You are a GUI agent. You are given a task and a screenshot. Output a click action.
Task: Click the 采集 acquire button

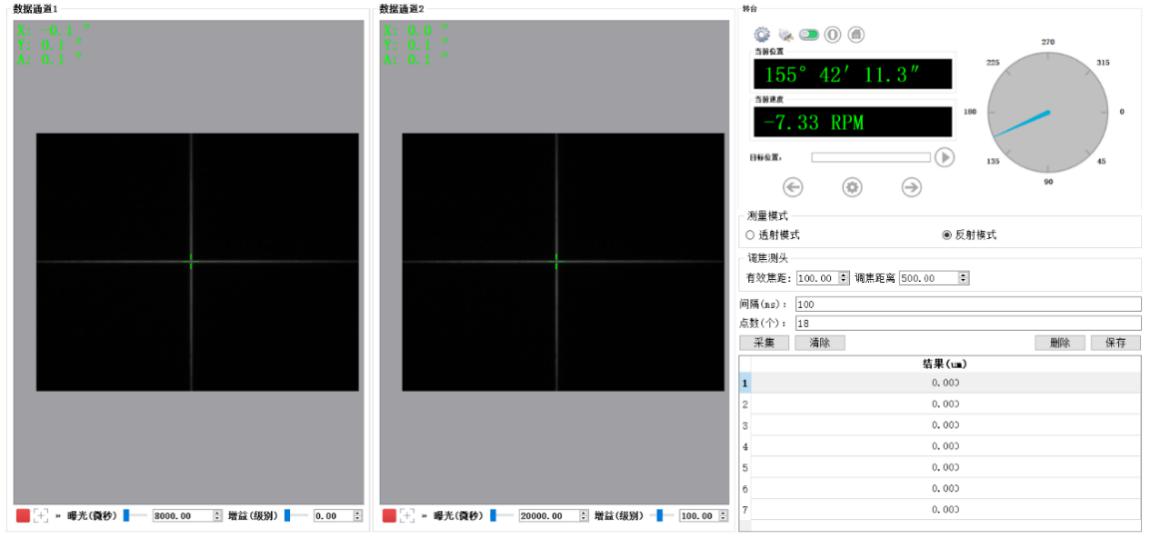tap(764, 343)
